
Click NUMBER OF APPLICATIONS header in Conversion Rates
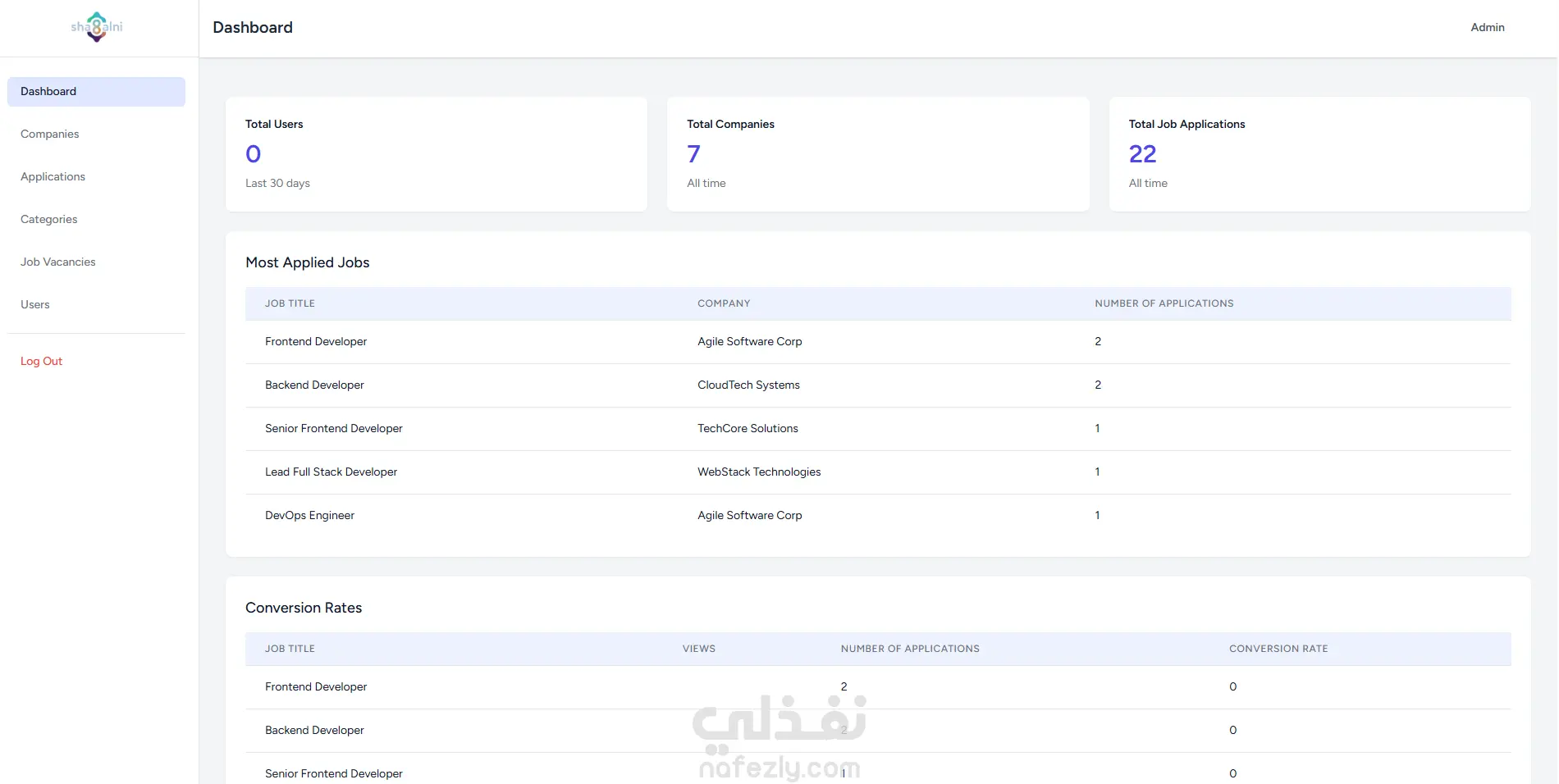coord(910,649)
